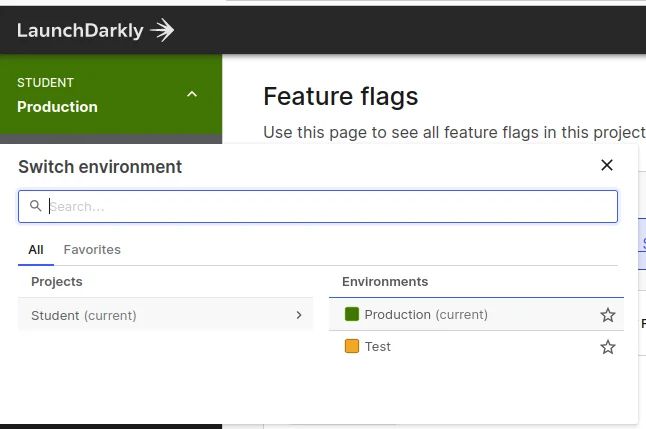Click the LaunchDarkly logo arrow icon
Screen dimensions: 646x429
(x=162, y=30)
